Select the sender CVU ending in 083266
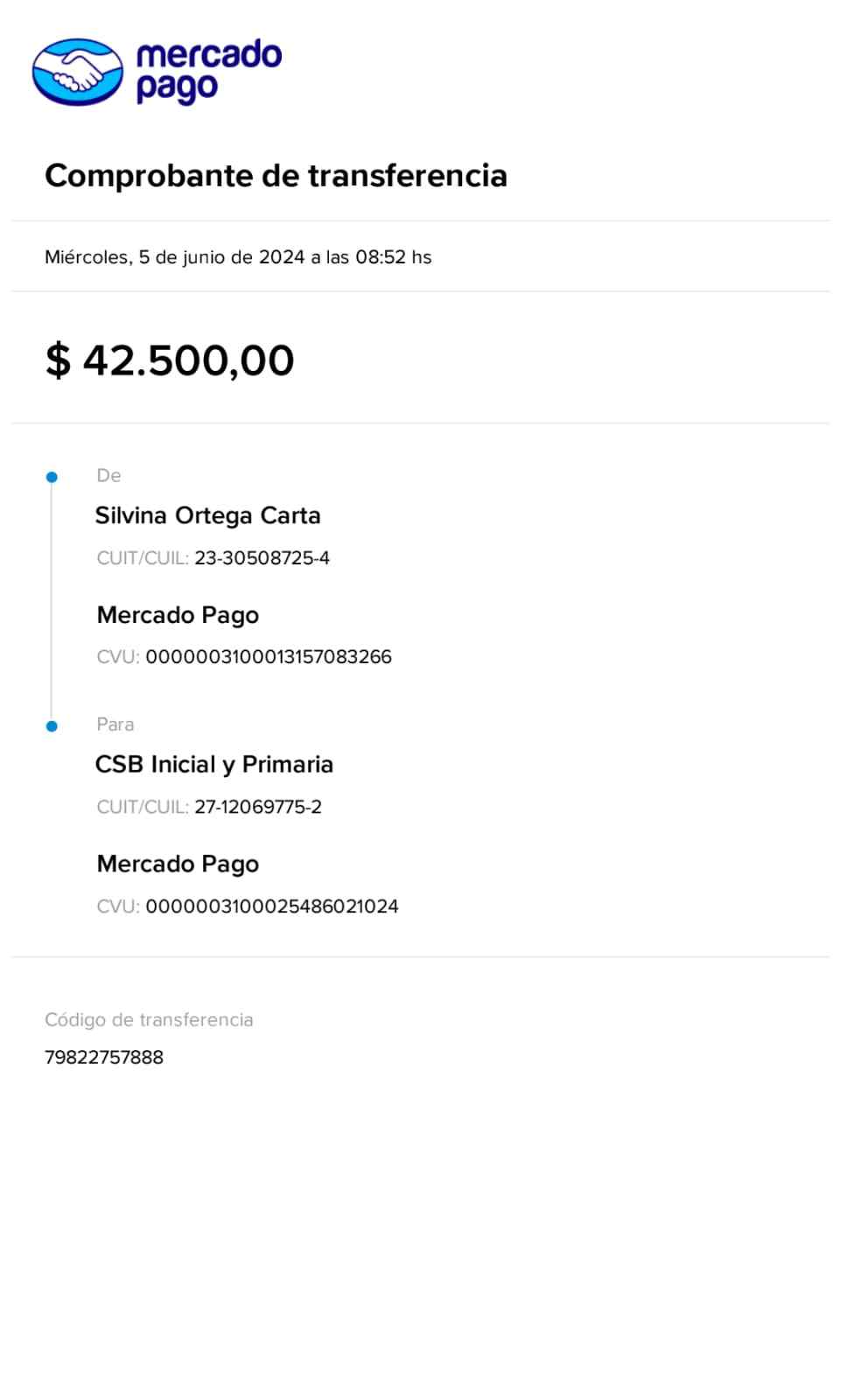Viewport: 841px width, 1400px height. coord(268,657)
